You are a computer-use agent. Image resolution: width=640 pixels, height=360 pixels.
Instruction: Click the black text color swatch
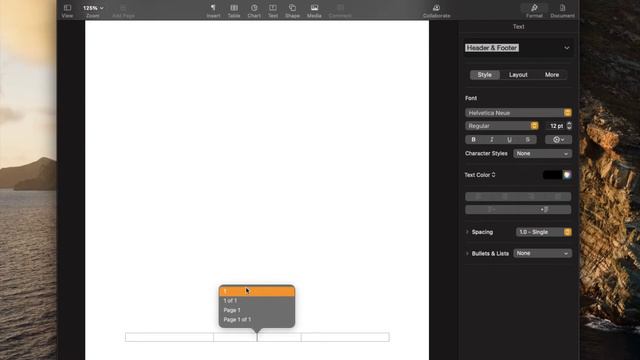click(x=552, y=175)
